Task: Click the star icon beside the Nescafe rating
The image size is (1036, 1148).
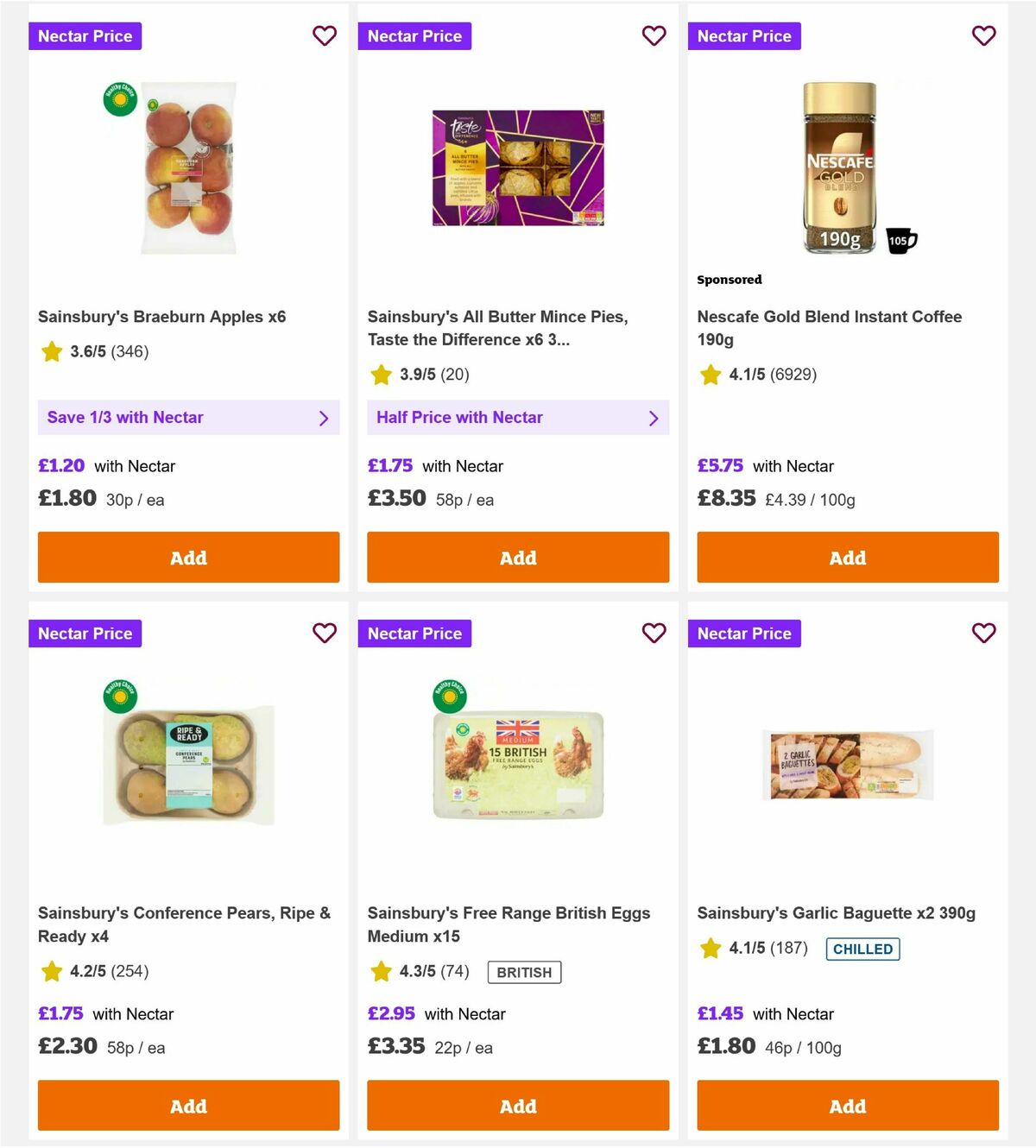Action: (711, 375)
